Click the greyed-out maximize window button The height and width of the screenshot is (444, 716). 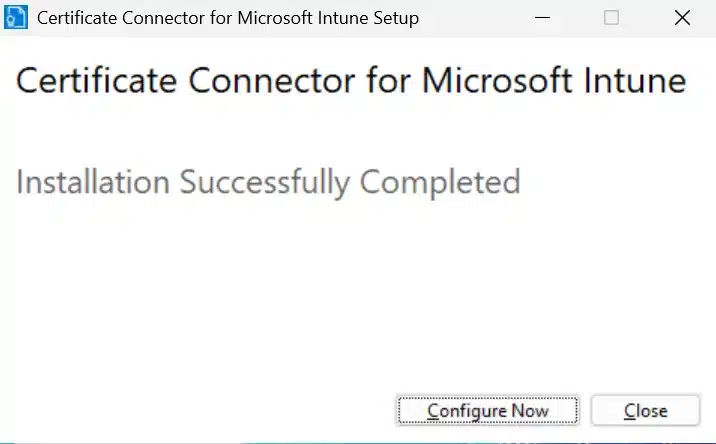612,18
